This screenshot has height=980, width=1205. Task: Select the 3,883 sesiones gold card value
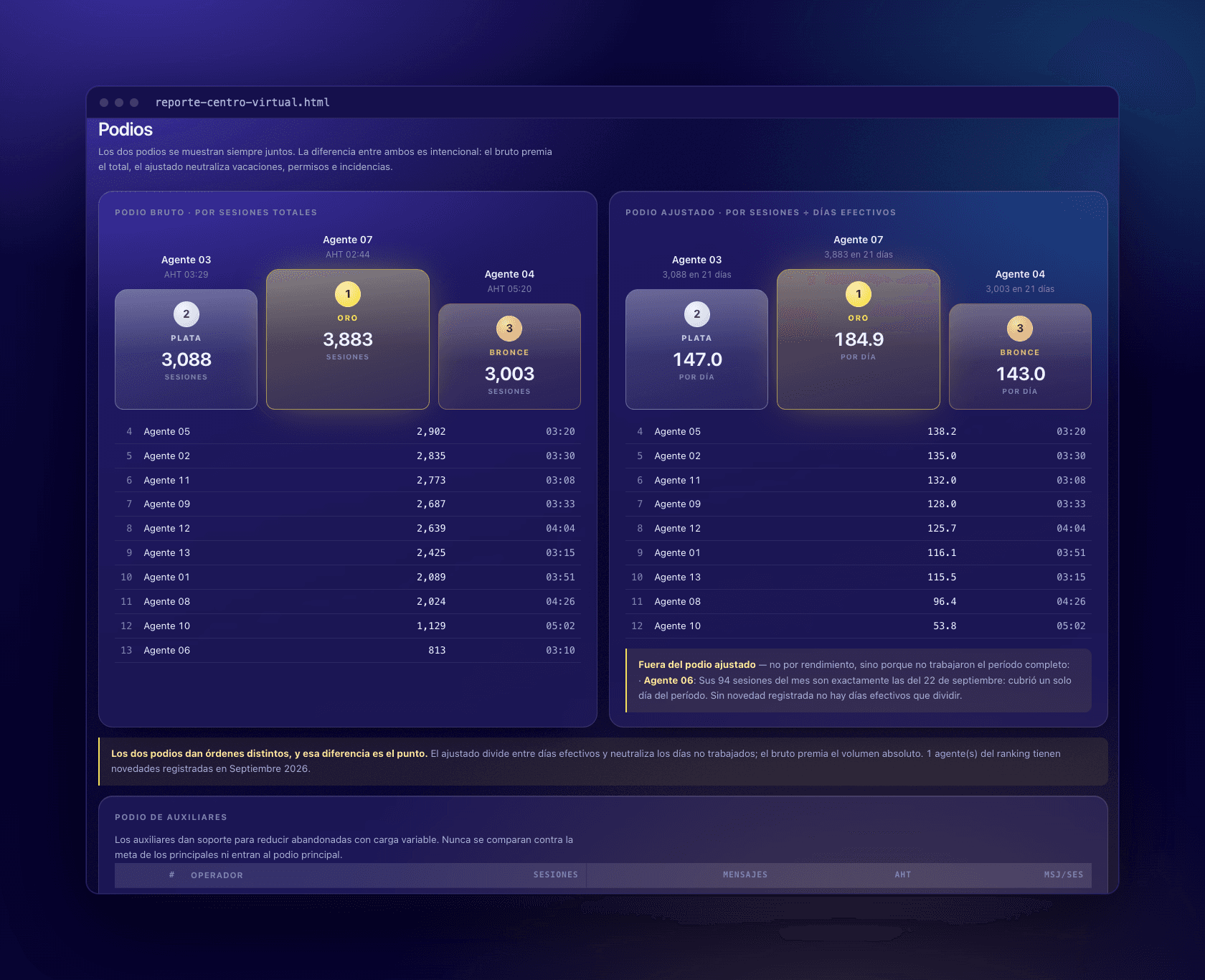(x=348, y=339)
